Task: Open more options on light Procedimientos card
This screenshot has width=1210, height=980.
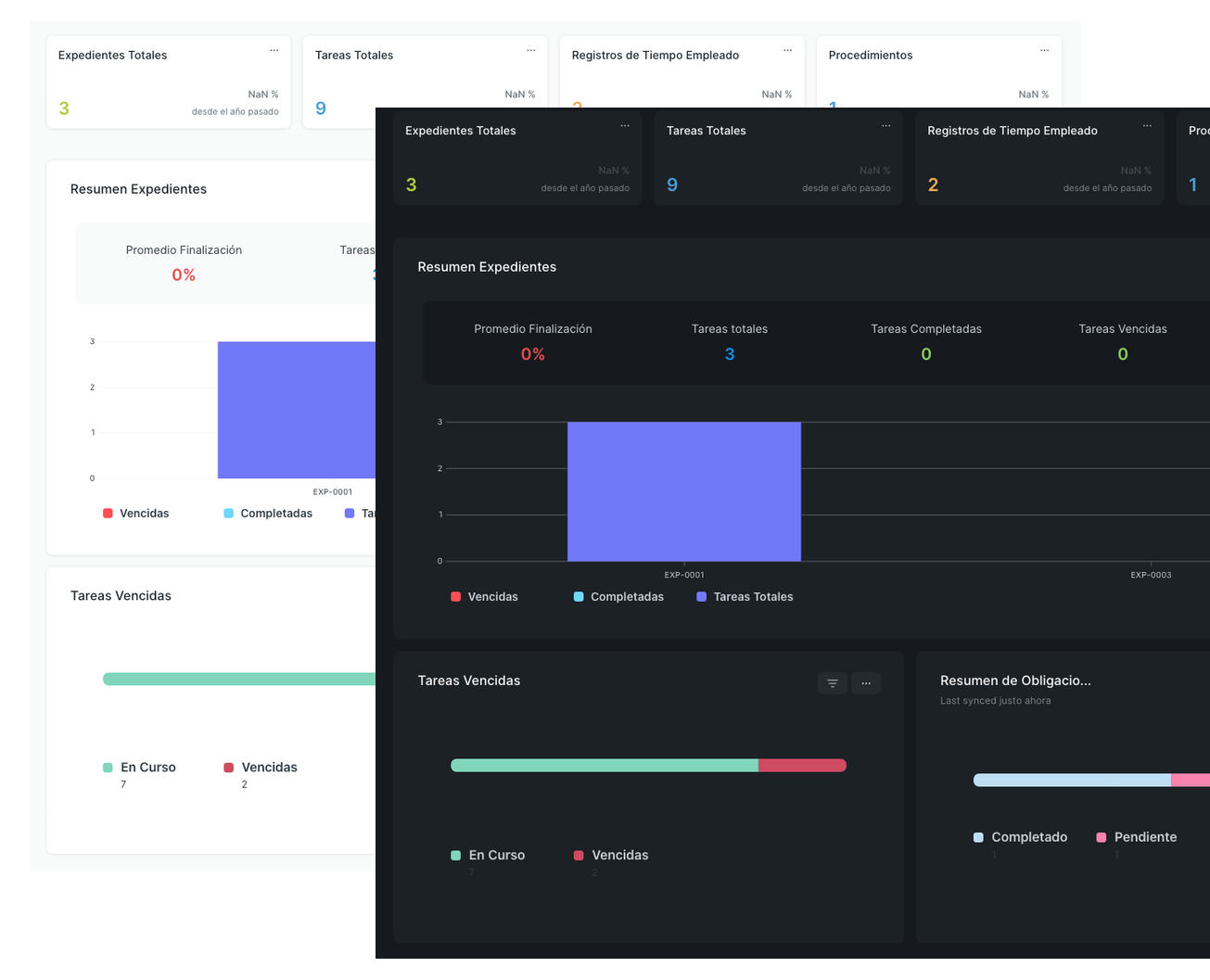Action: [1044, 51]
